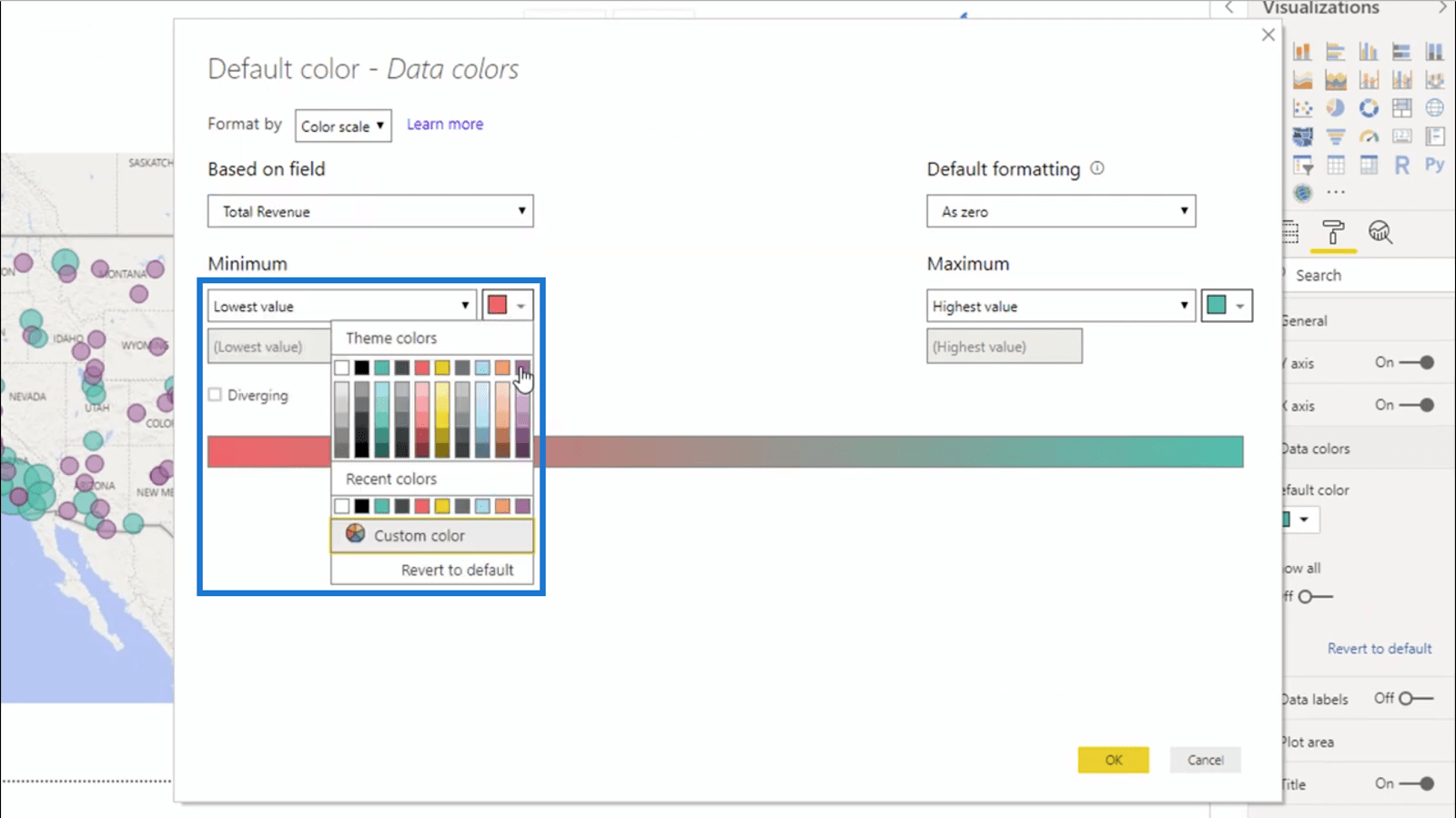
Task: Select the donut chart visual
Action: [1369, 108]
